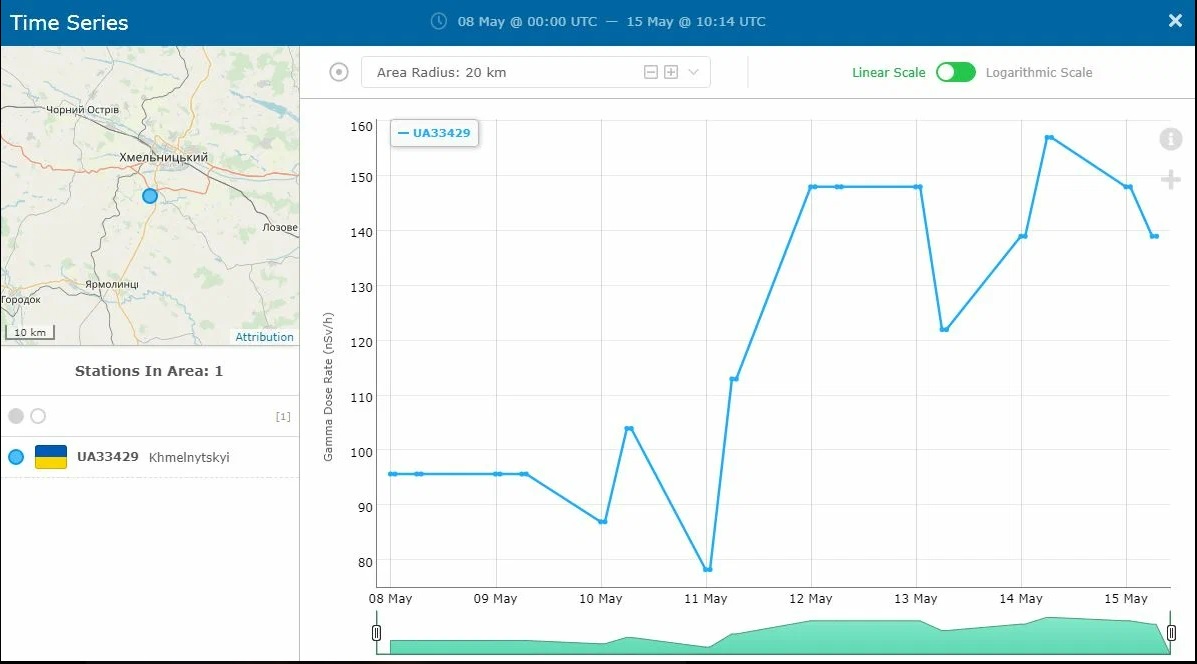Image resolution: width=1197 pixels, height=664 pixels.
Task: Close the Time Series panel
Action: tap(1175, 21)
